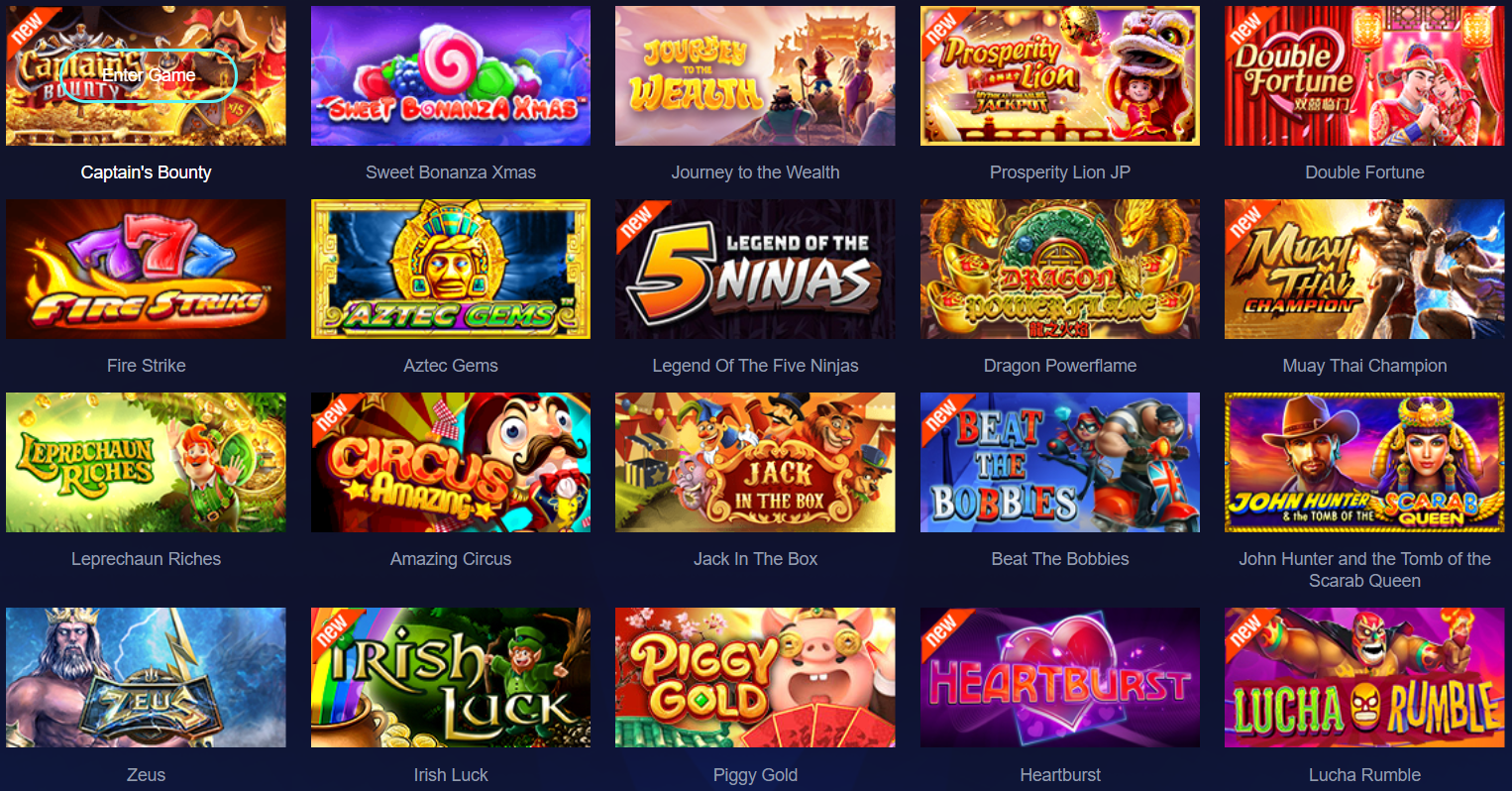The image size is (1512, 791).
Task: Click the Lucha Rumble game image
Action: coord(1364,677)
